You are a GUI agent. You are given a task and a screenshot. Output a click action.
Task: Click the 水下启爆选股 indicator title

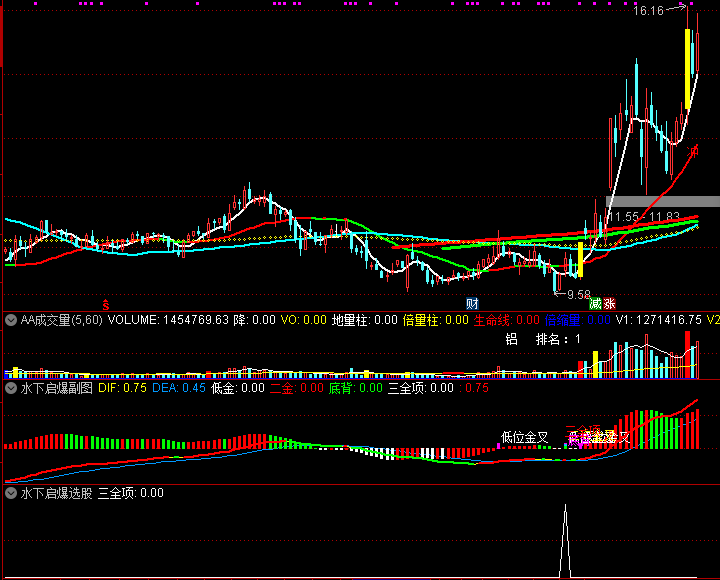point(56,494)
